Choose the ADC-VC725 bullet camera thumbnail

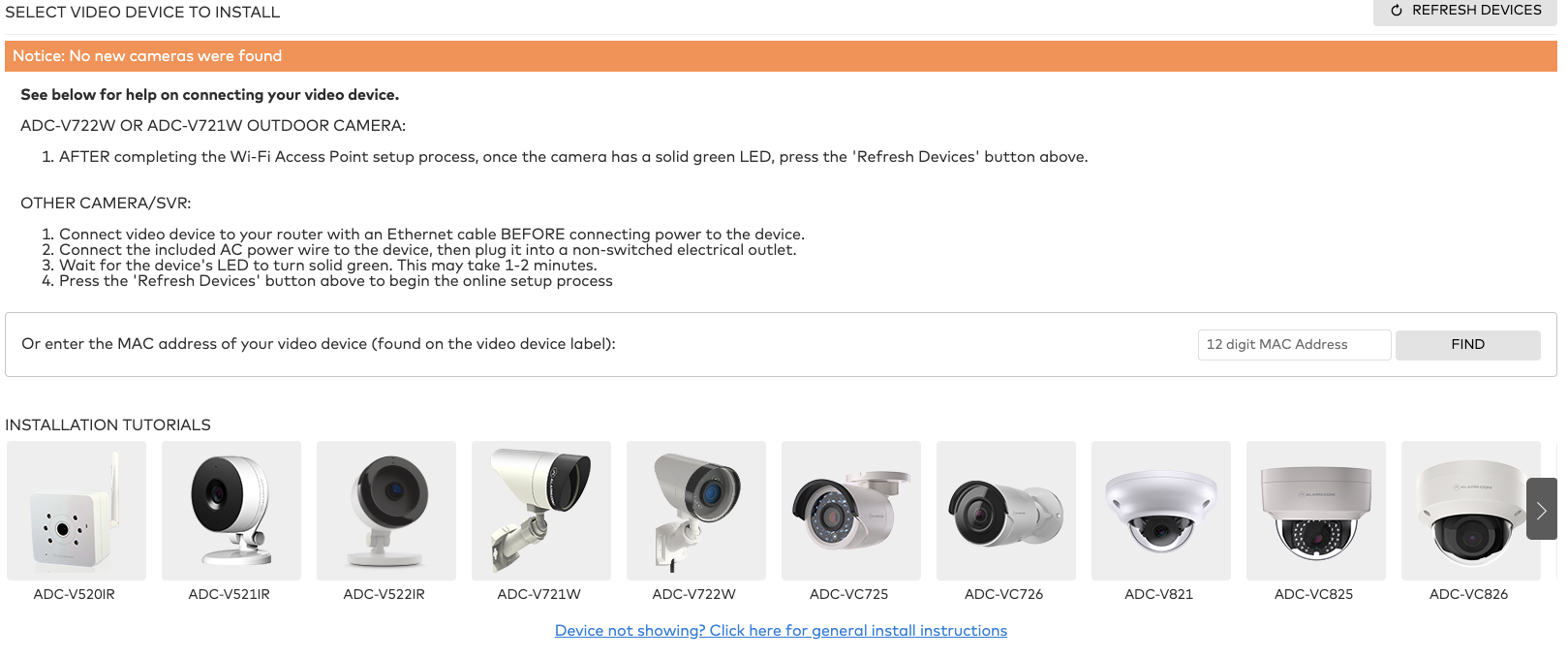pos(851,511)
